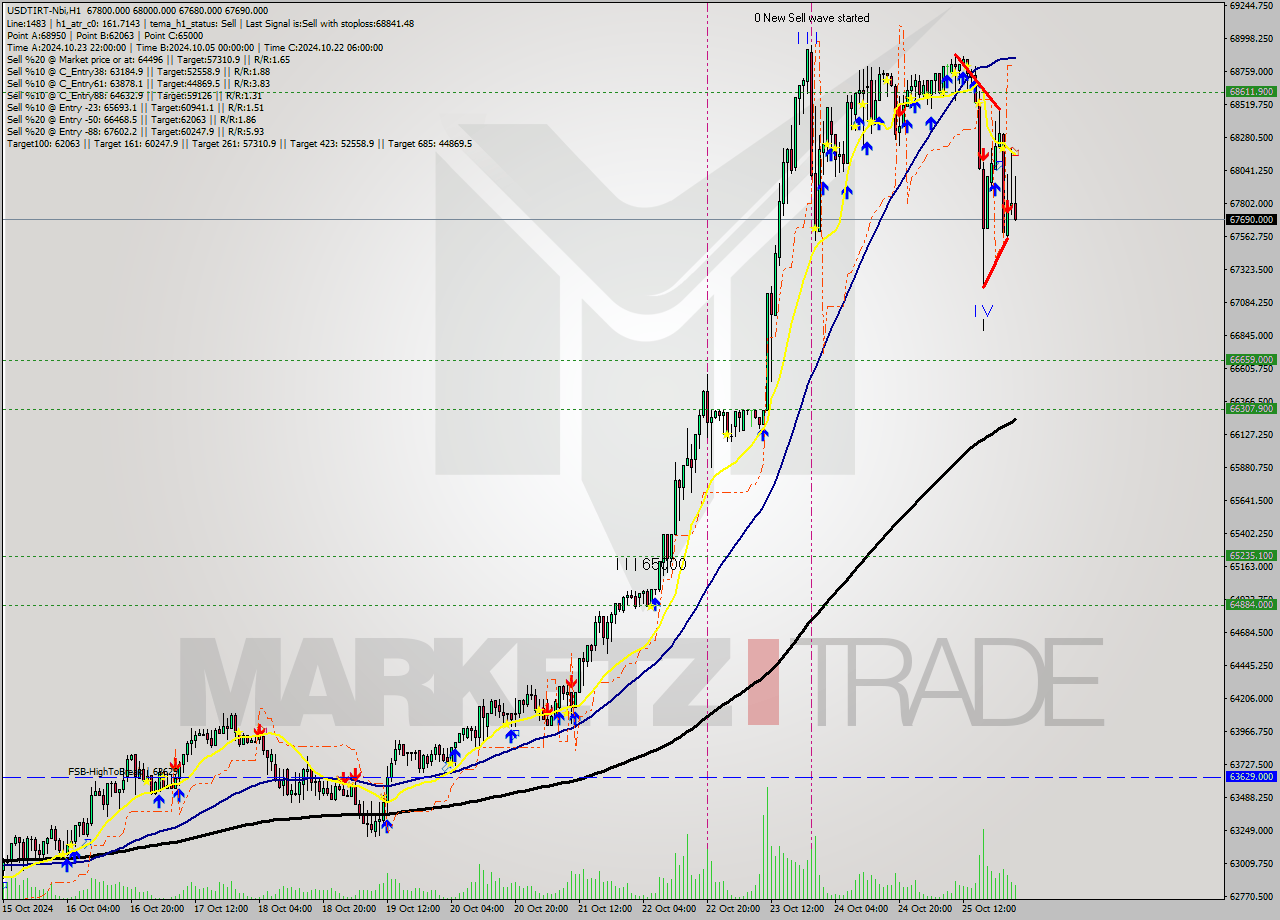Click the green level tag 65235.100
Screen dimensions: 1280x920
1251,555
